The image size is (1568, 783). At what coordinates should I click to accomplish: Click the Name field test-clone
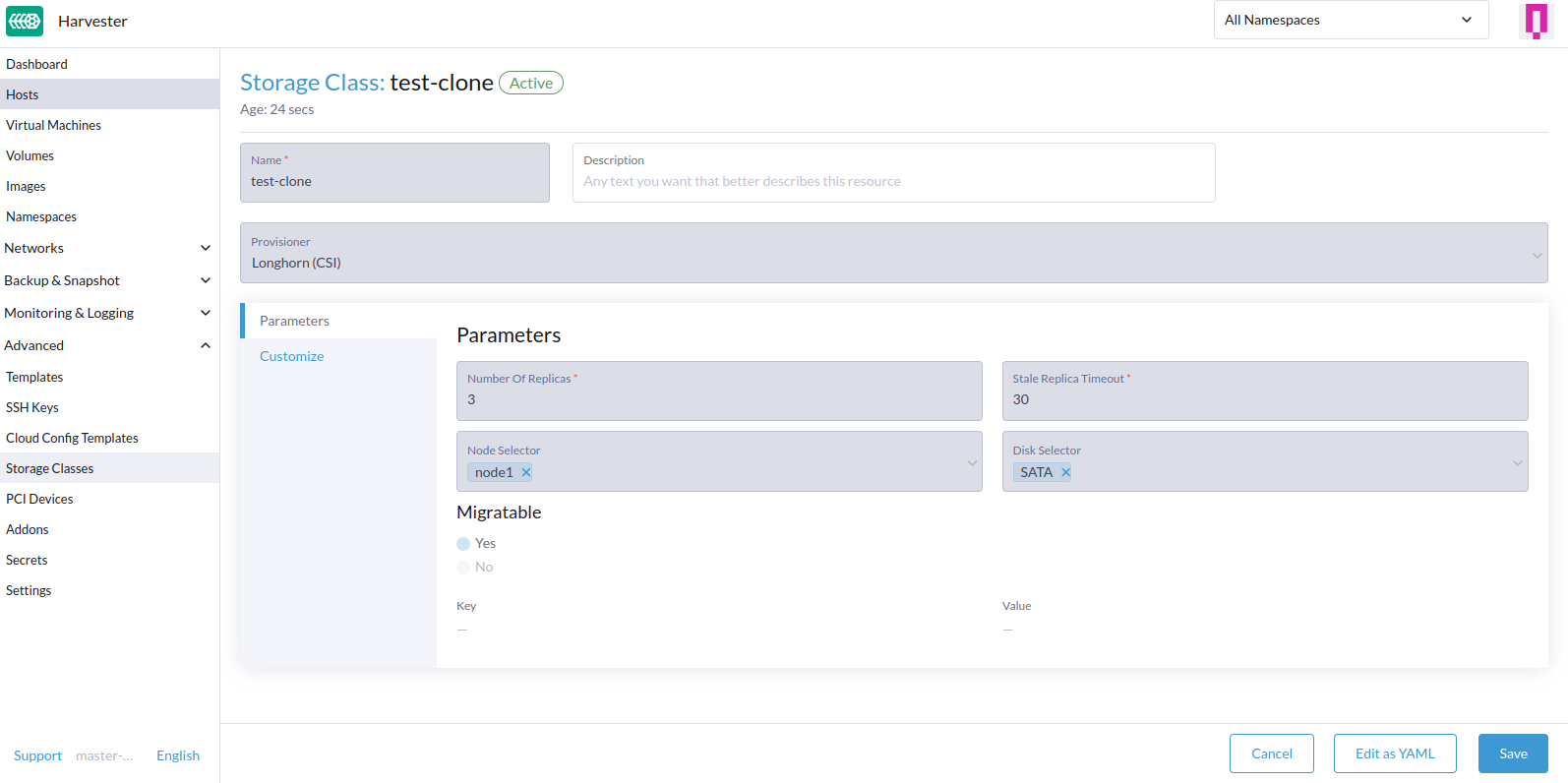click(x=394, y=173)
